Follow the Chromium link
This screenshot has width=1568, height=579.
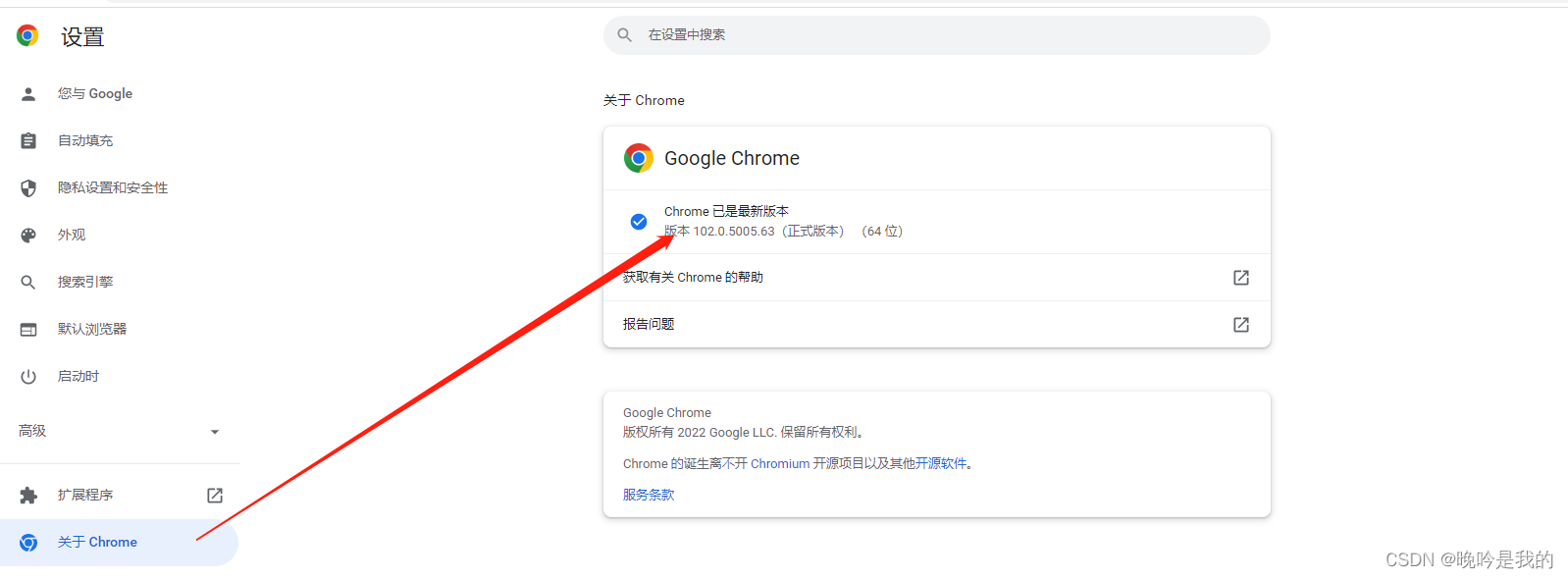[x=780, y=464]
